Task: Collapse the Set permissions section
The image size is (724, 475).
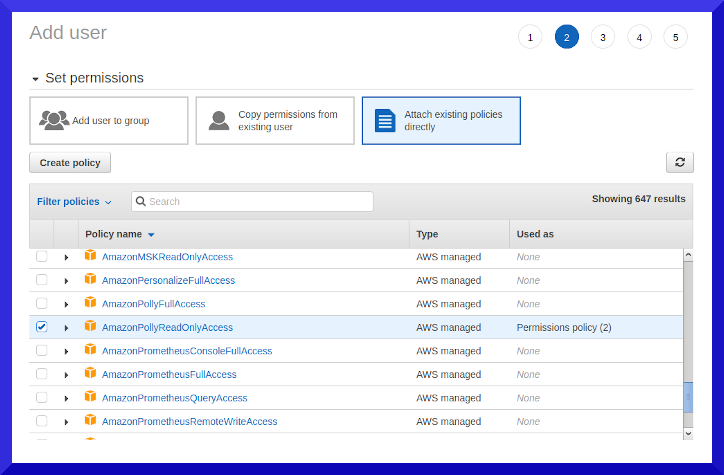Action: 35,79
